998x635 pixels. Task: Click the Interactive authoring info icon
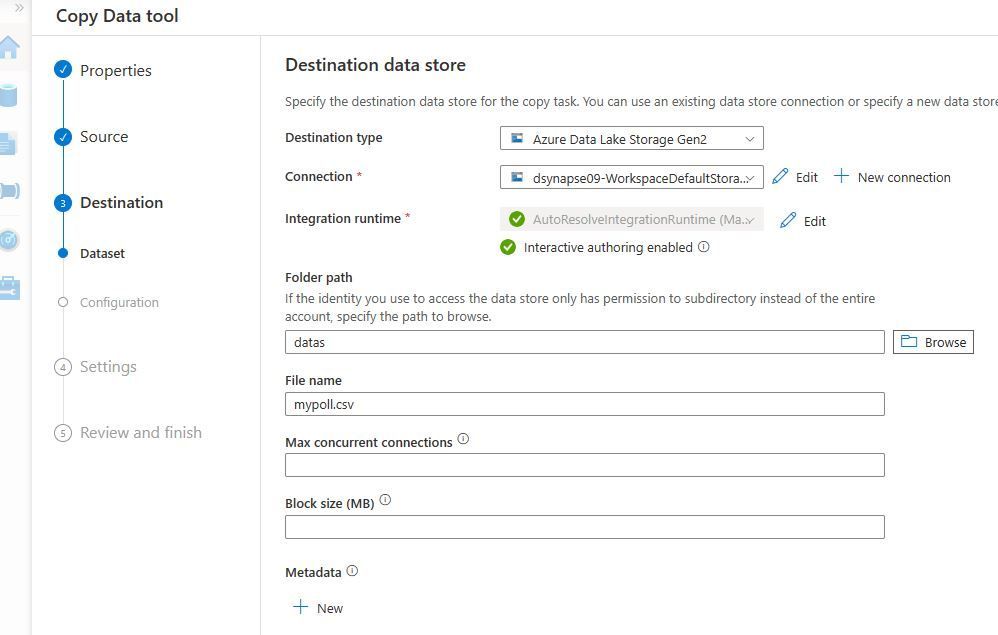click(703, 247)
